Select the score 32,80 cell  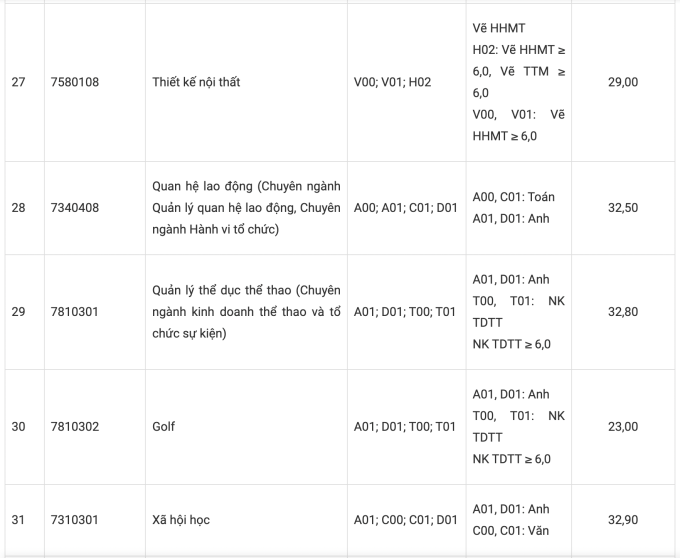[622, 312]
